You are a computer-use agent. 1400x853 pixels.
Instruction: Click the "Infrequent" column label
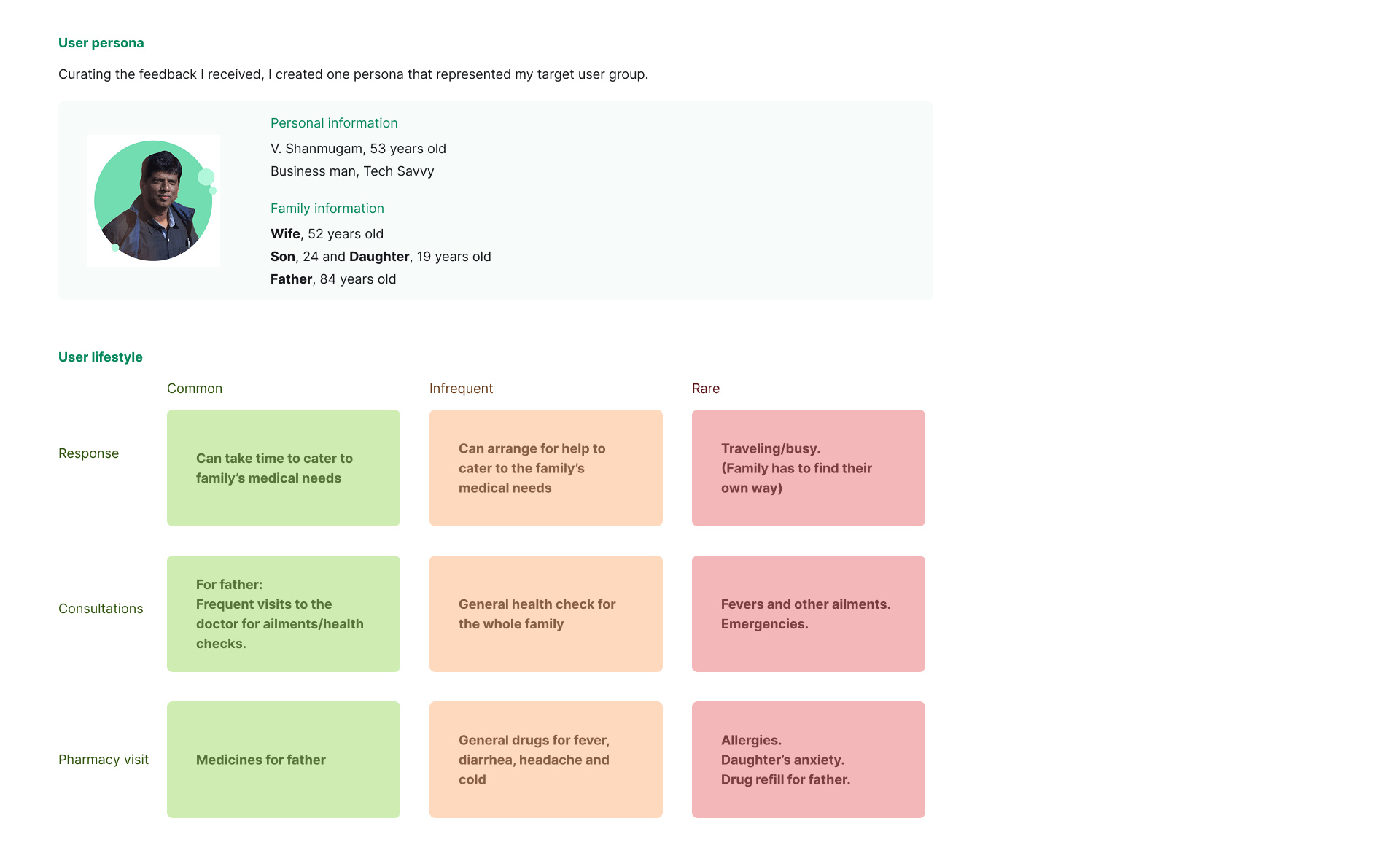pyautogui.click(x=461, y=389)
